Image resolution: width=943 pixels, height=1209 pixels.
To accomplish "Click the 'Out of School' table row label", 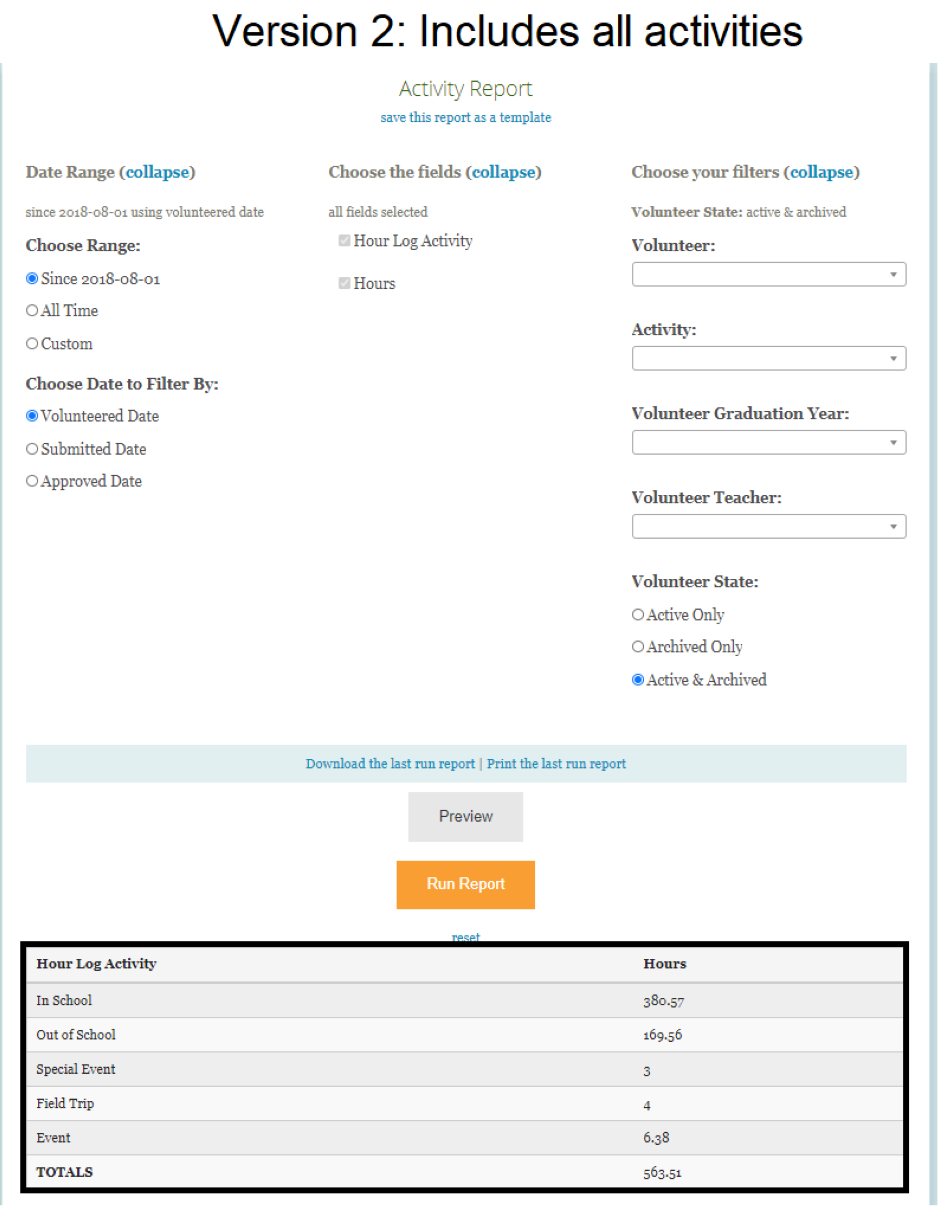I will (76, 1035).
